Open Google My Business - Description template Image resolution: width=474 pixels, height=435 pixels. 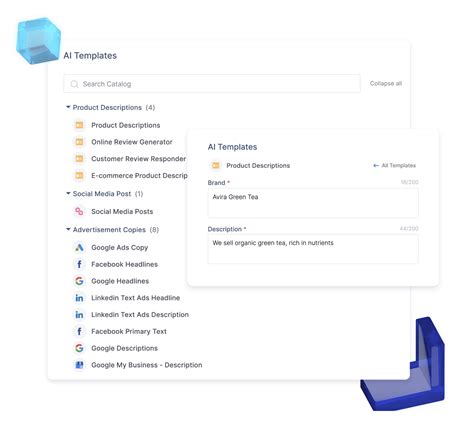pyautogui.click(x=147, y=365)
